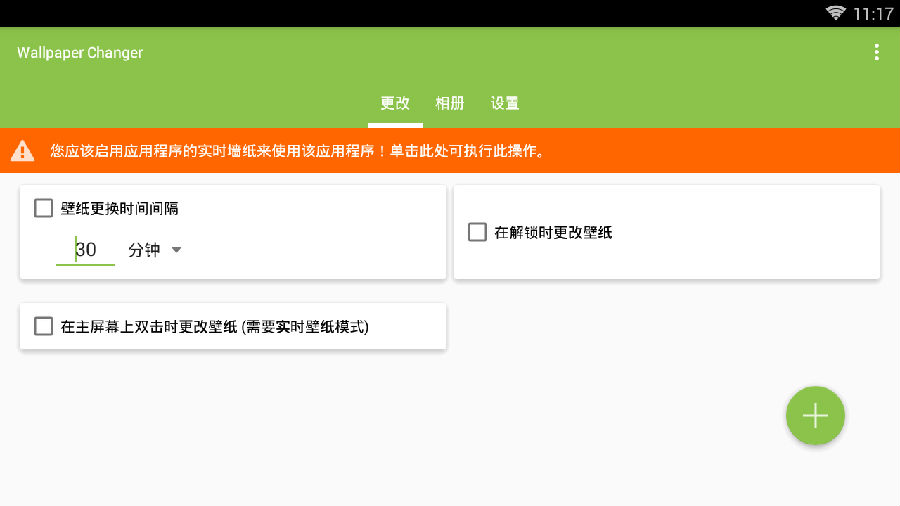Tap the green plus floating button

click(815, 415)
